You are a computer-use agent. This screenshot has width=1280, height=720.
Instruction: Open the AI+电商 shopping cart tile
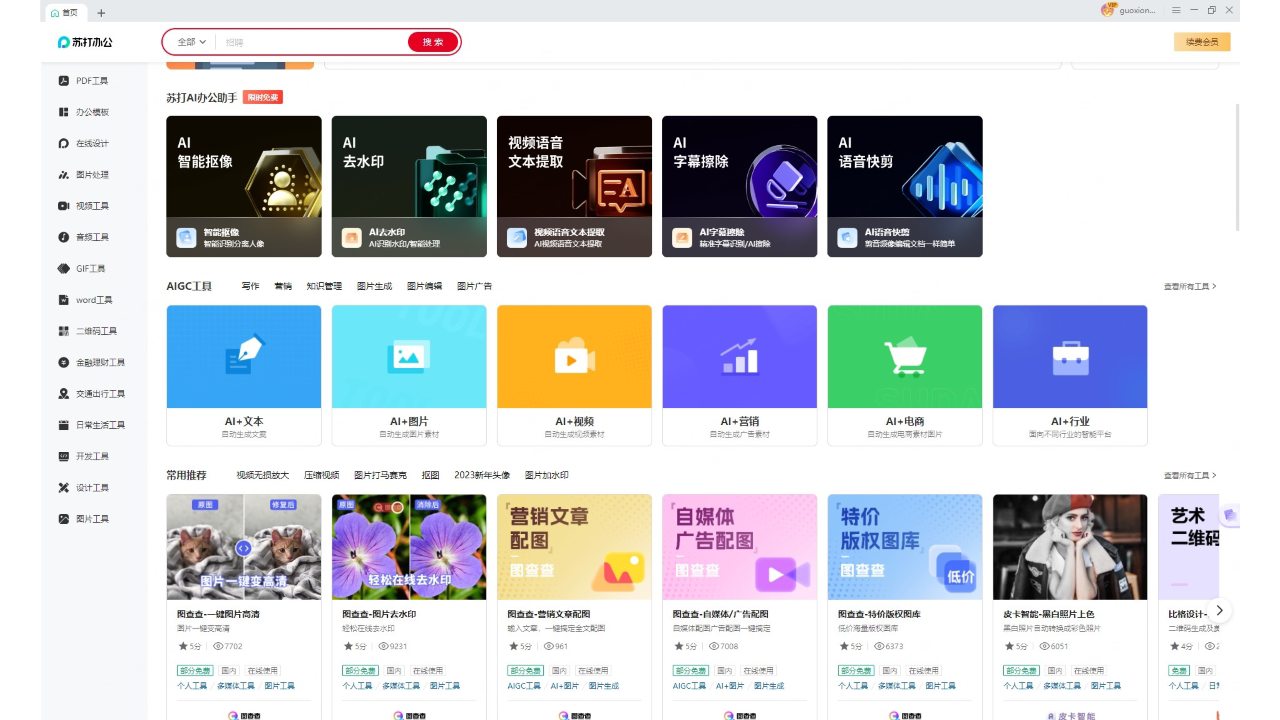(x=904, y=357)
